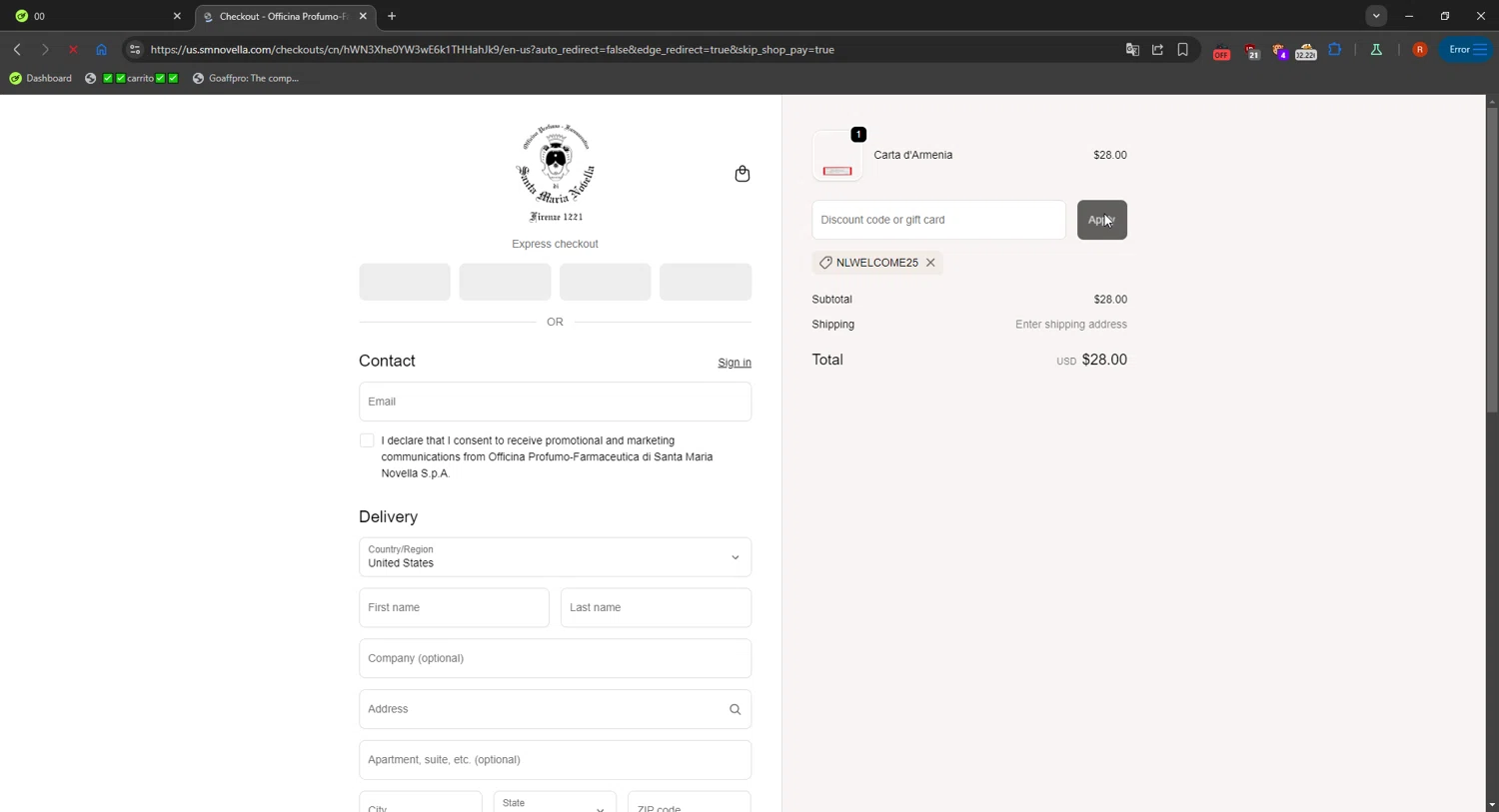Open the cookie extension with badge 4
This screenshot has width=1499, height=812.
pos(1279,51)
